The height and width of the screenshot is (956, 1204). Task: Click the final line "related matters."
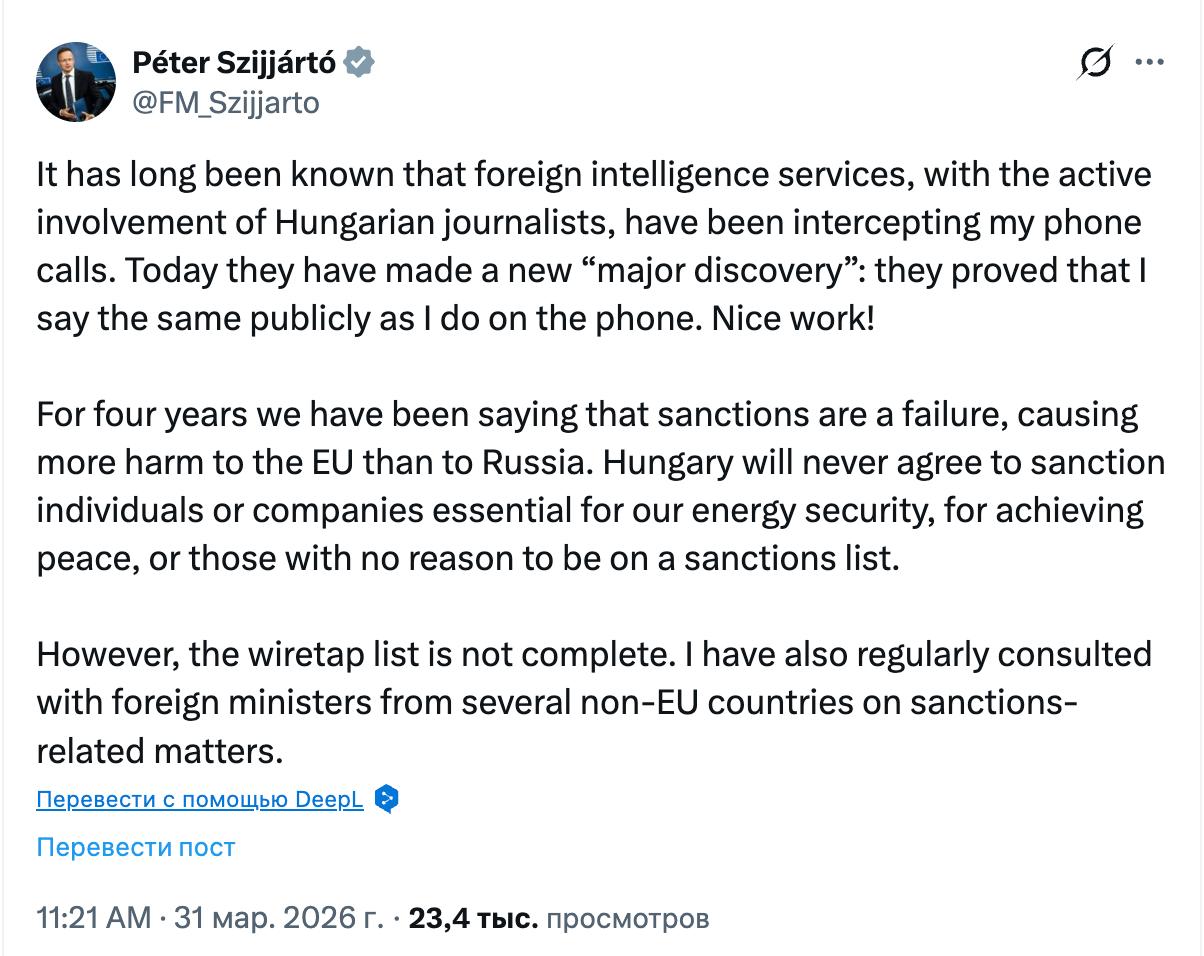point(160,750)
